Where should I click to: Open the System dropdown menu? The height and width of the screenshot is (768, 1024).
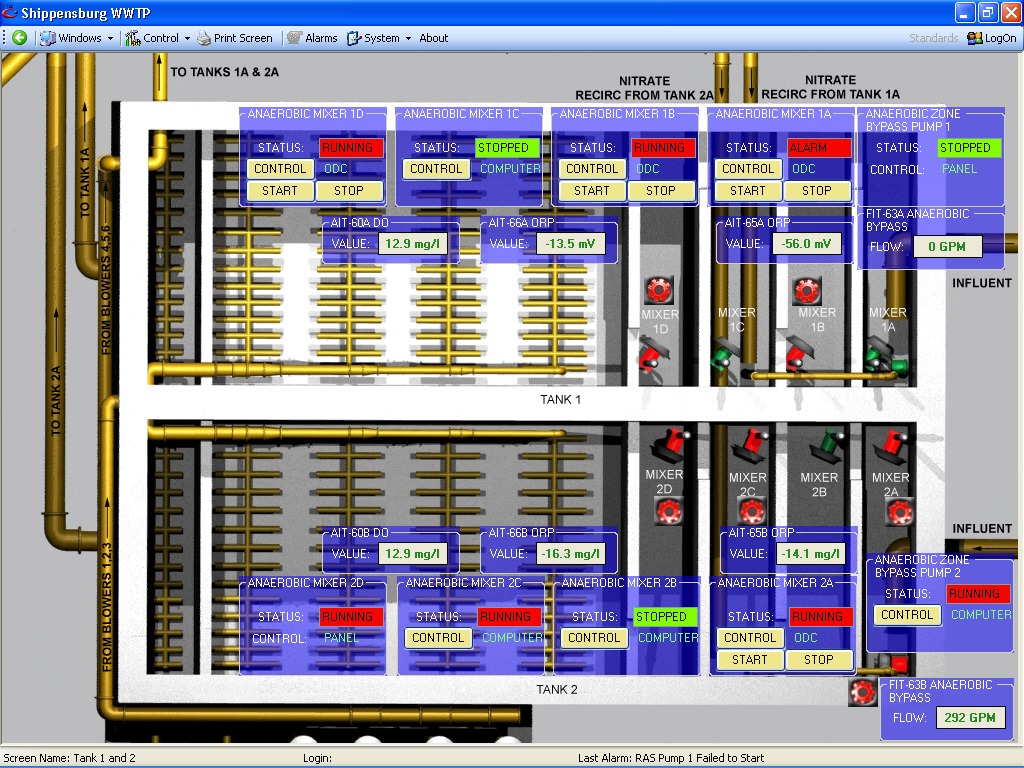380,38
